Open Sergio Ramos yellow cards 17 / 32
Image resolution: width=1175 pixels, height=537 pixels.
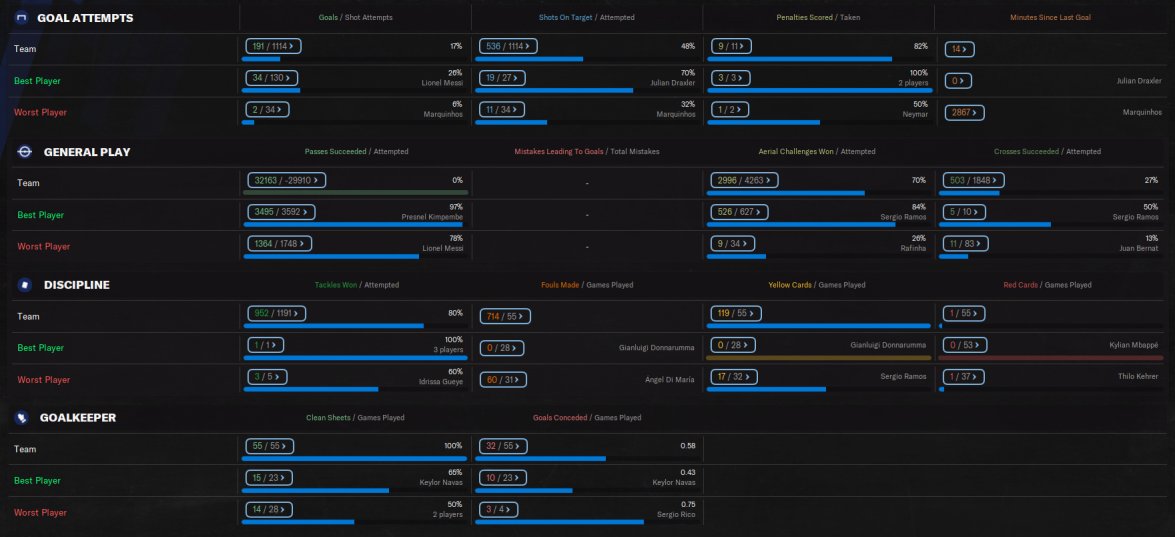pos(734,377)
